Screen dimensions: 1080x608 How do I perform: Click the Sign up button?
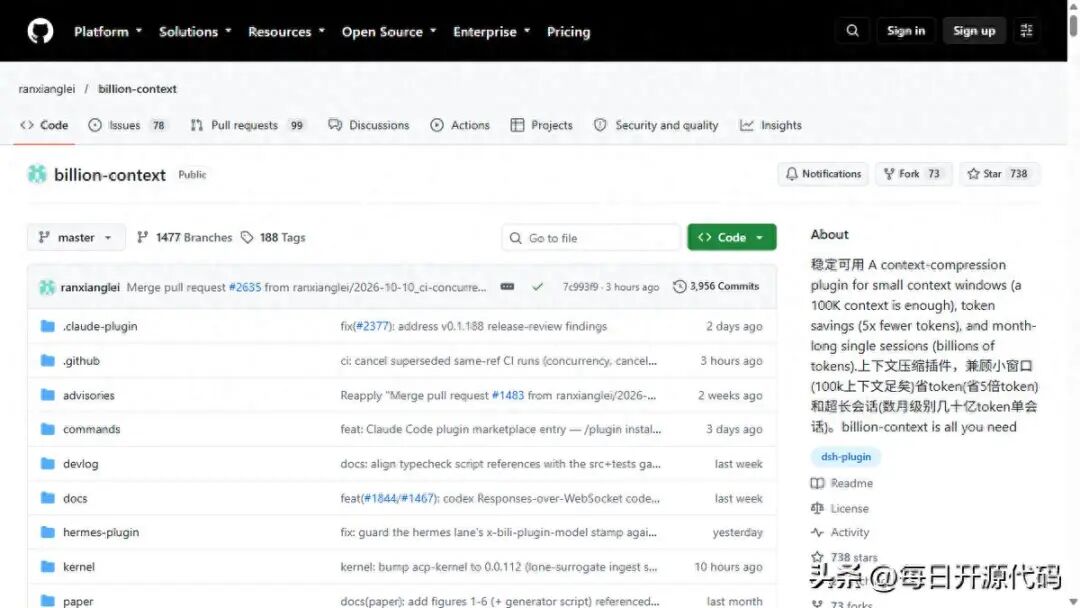pyautogui.click(x=974, y=31)
